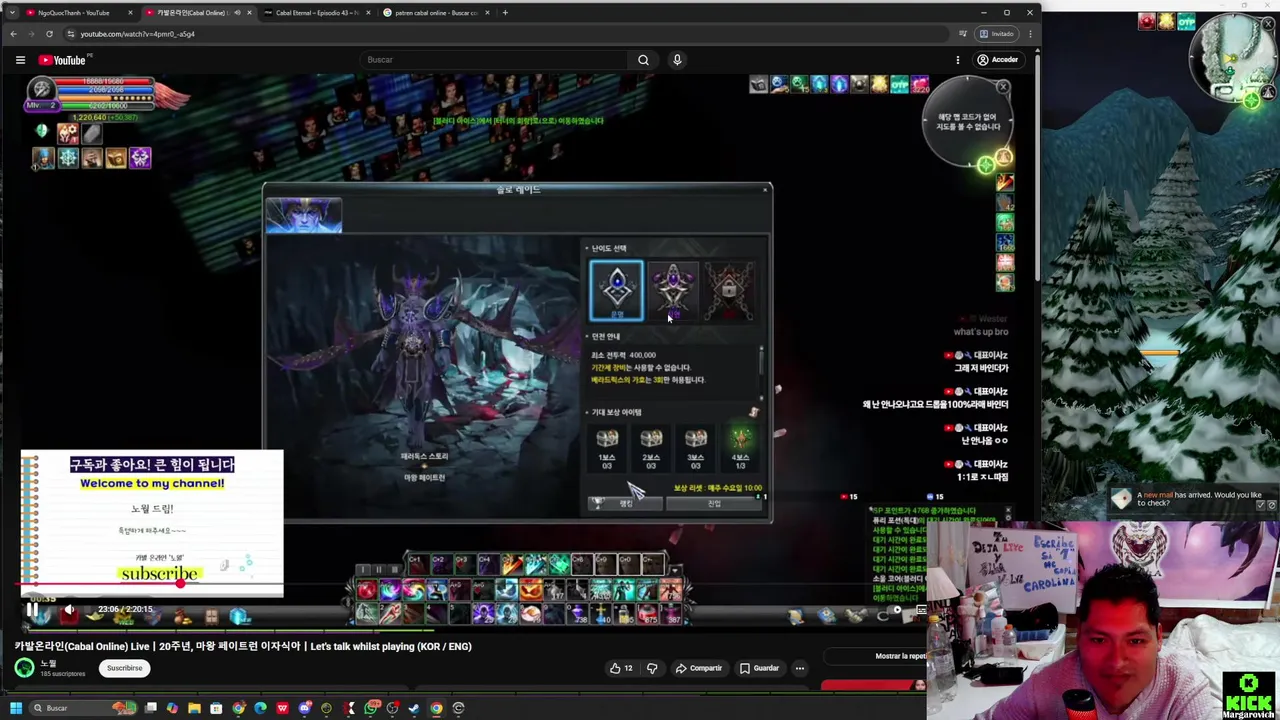1280x720 pixels.
Task: Click the 랭킹 ranking button in dialog
Action: [x=626, y=504]
